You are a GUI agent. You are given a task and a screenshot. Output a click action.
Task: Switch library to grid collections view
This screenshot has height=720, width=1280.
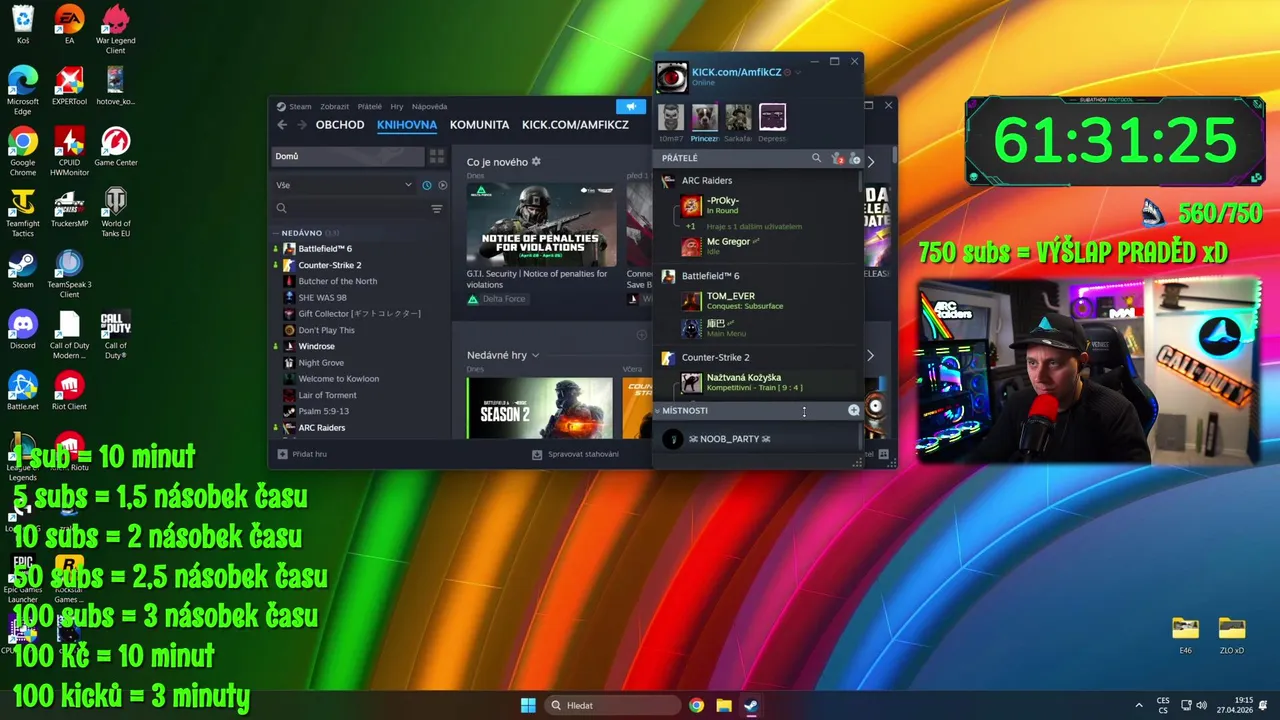tap(437, 156)
